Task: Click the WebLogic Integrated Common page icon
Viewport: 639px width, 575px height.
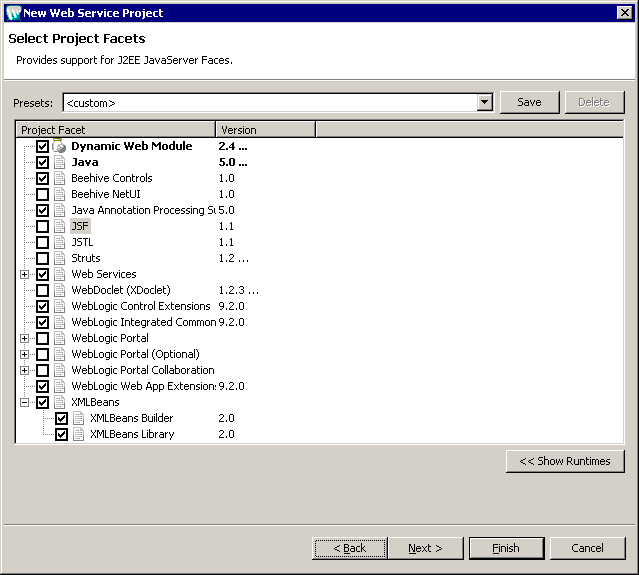Action: point(59,322)
